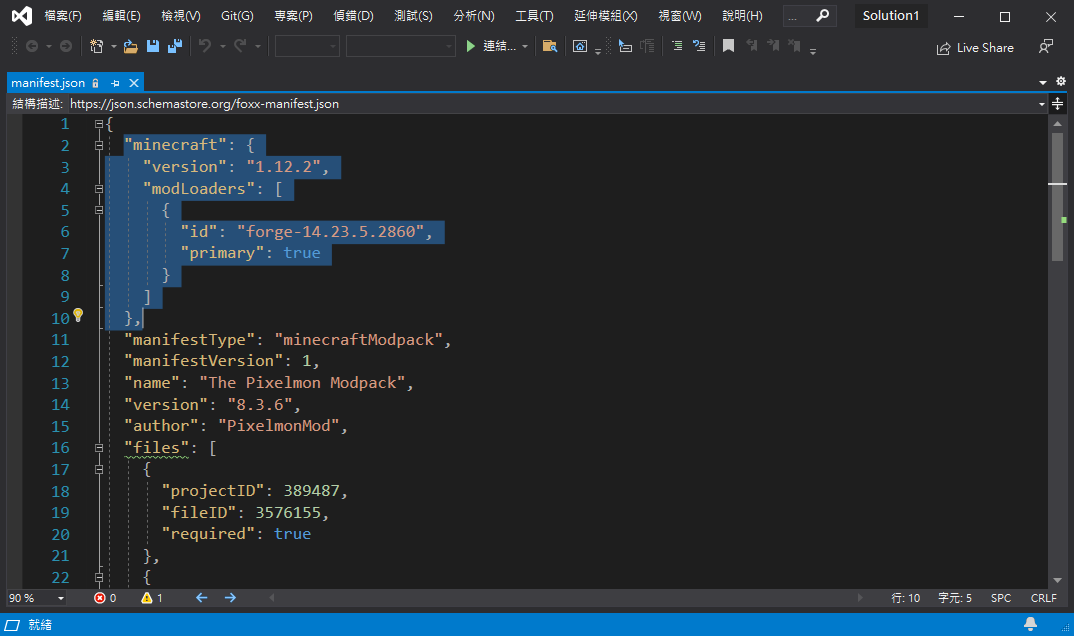The image size is (1074, 636).
Task: Click the Redo arrow icon
Action: (240, 46)
